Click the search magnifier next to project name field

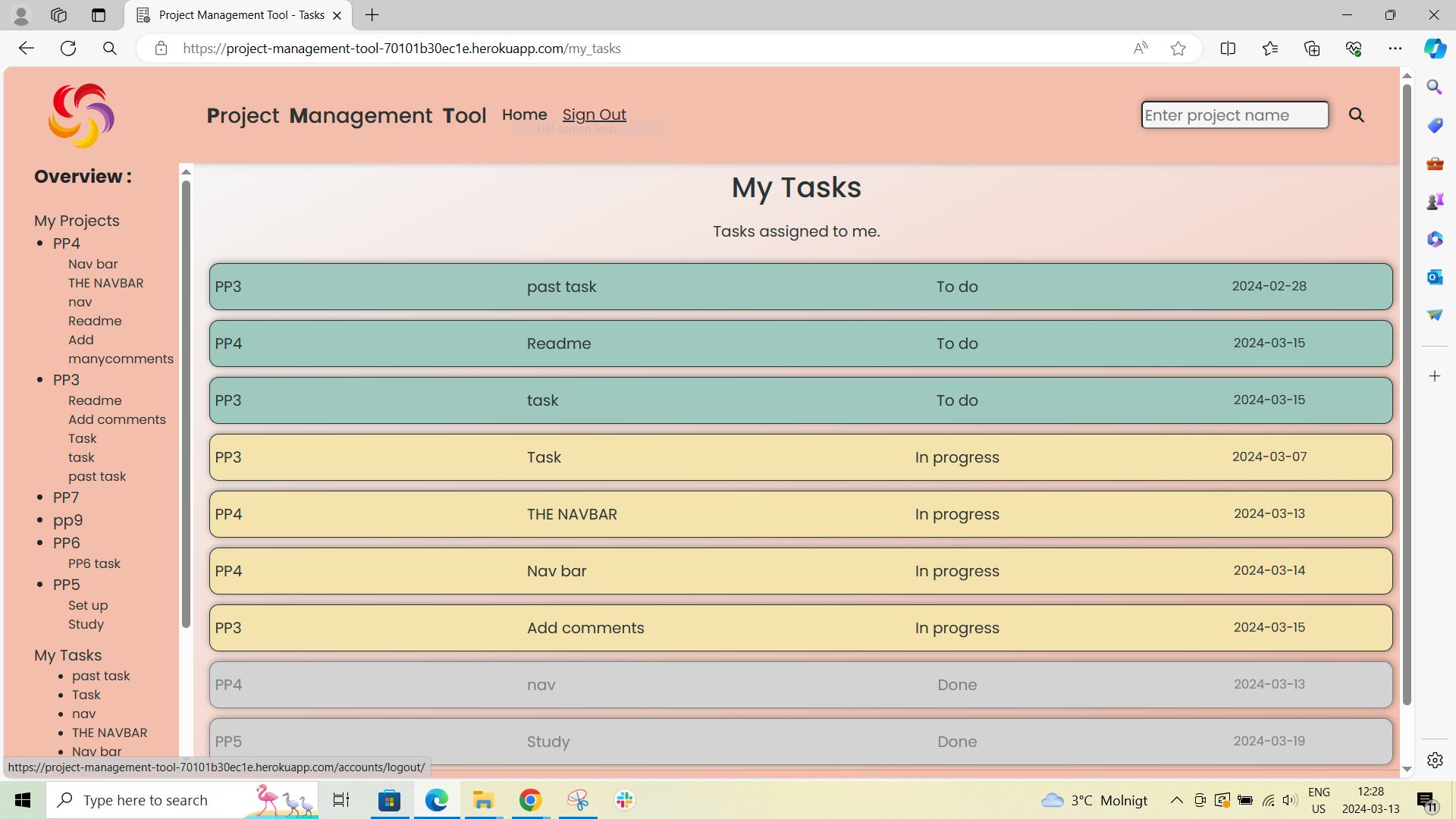(x=1357, y=115)
